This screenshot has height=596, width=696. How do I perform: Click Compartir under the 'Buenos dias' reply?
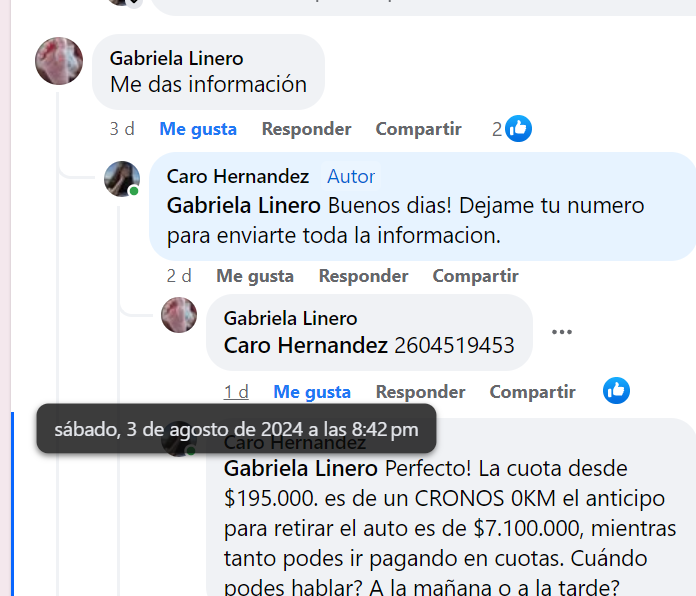tap(475, 276)
